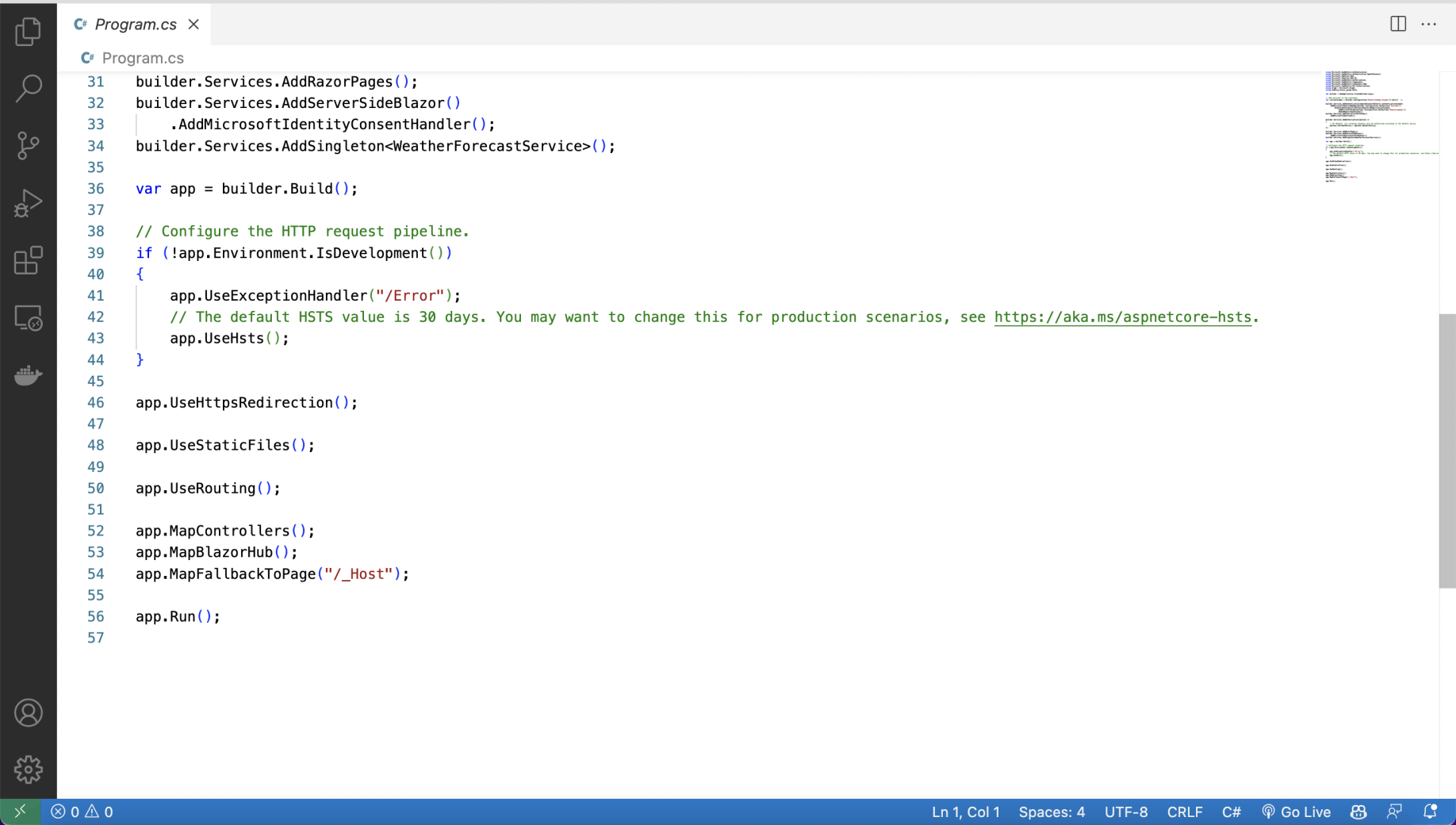Open indentation settings via Spaces: 4
Viewport: 1456px width, 825px height.
1052,812
